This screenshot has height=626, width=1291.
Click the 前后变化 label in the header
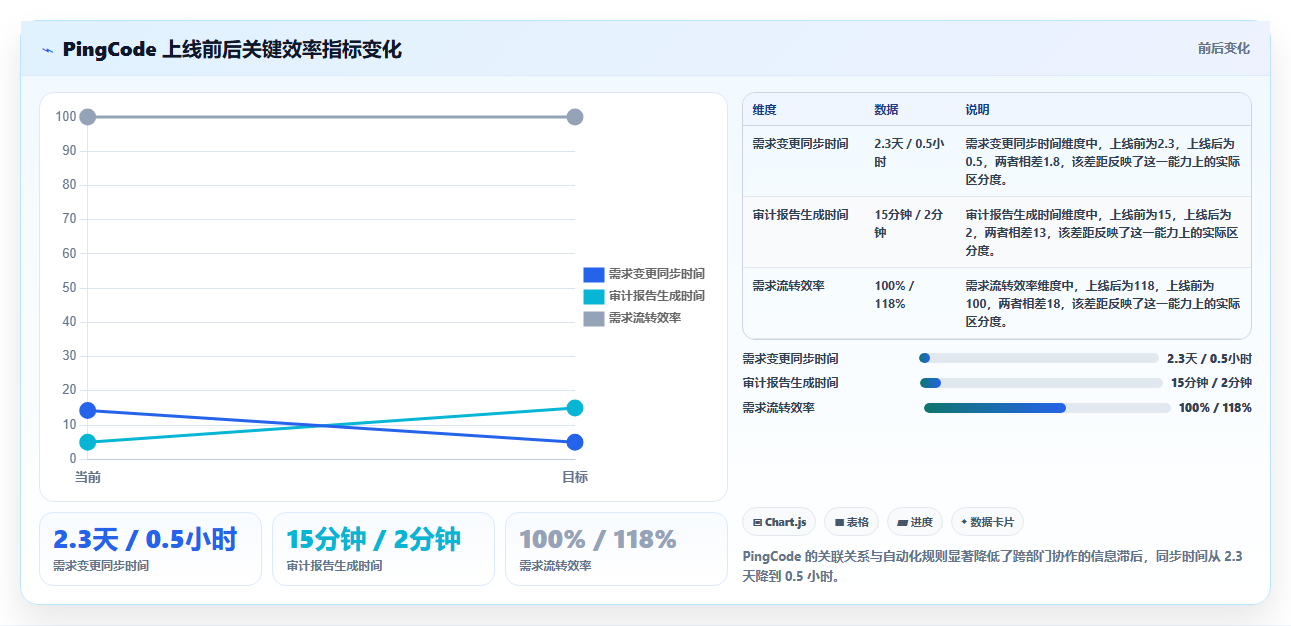1224,48
